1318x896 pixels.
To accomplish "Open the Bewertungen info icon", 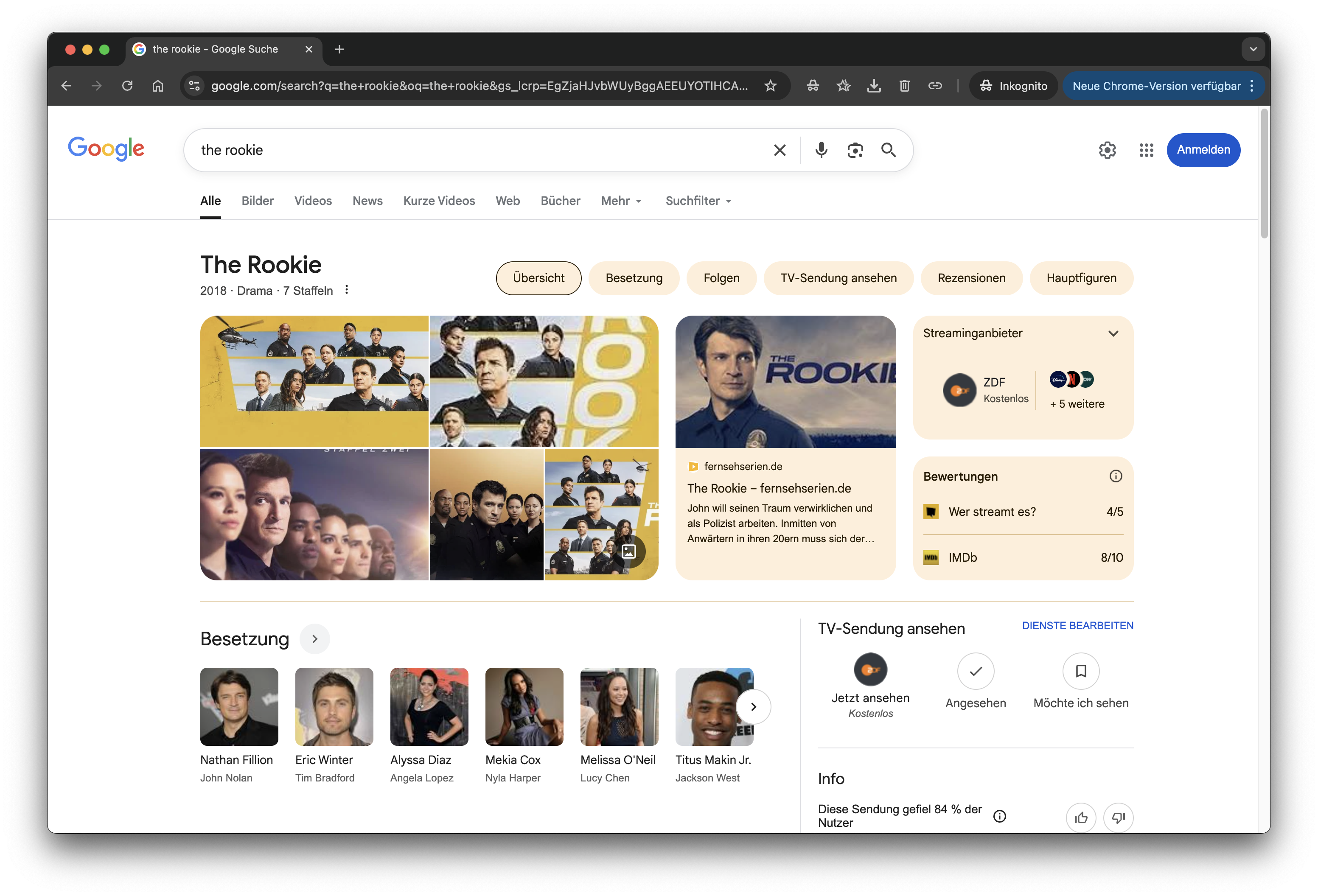I will click(1116, 476).
